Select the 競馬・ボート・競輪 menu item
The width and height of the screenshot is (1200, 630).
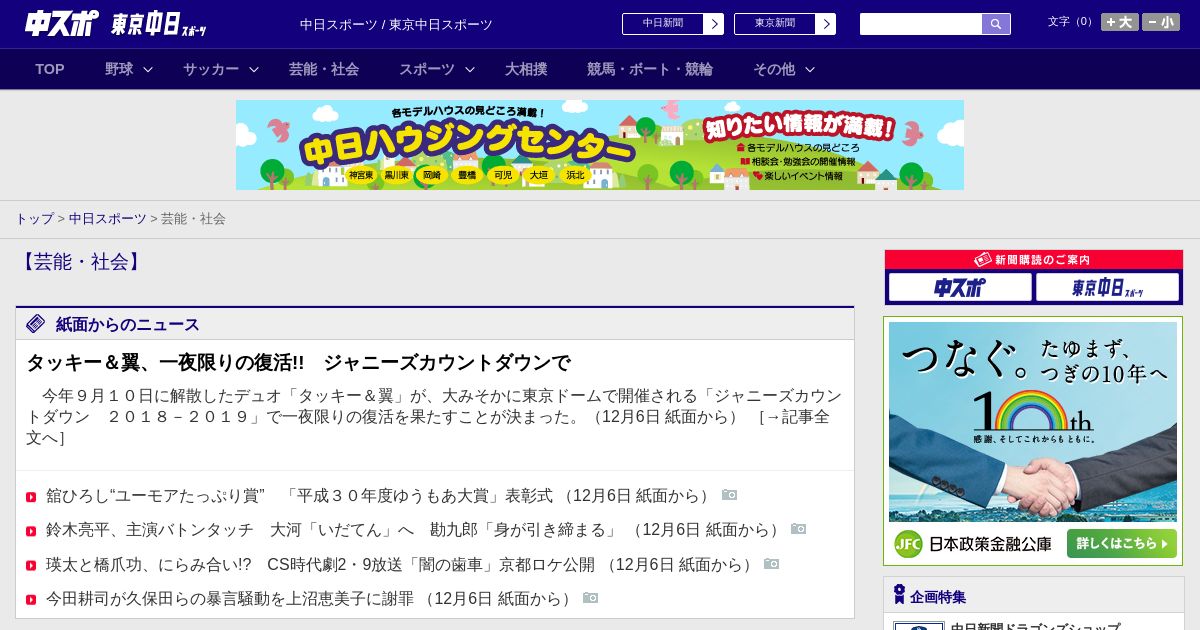coord(650,69)
